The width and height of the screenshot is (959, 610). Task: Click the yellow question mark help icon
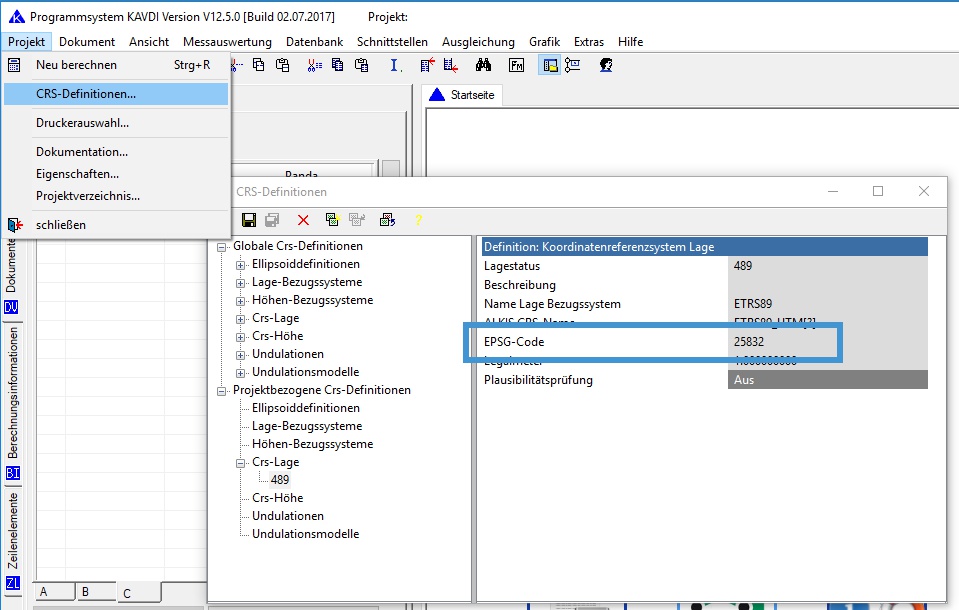point(418,220)
